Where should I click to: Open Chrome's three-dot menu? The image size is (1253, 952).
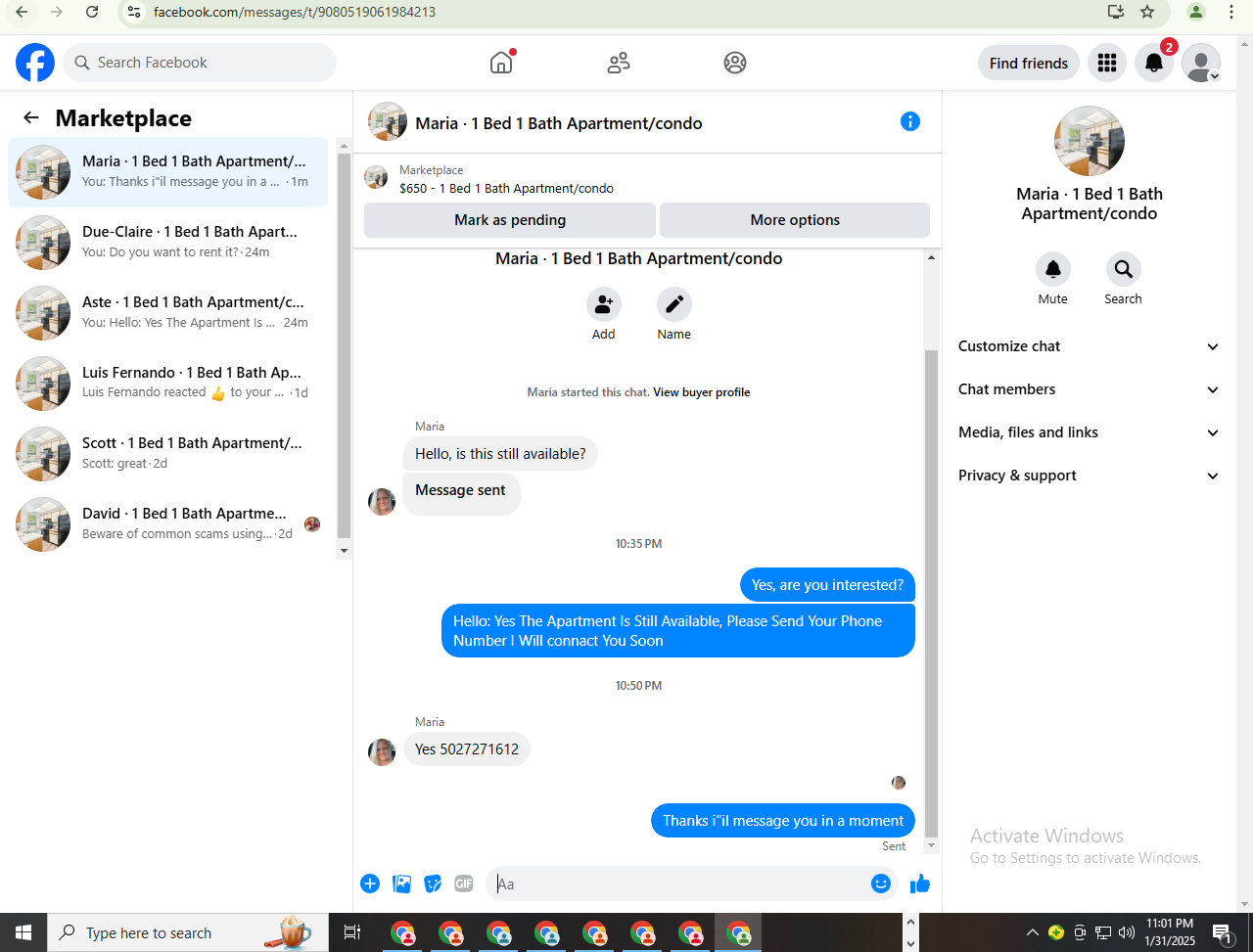point(1231,12)
